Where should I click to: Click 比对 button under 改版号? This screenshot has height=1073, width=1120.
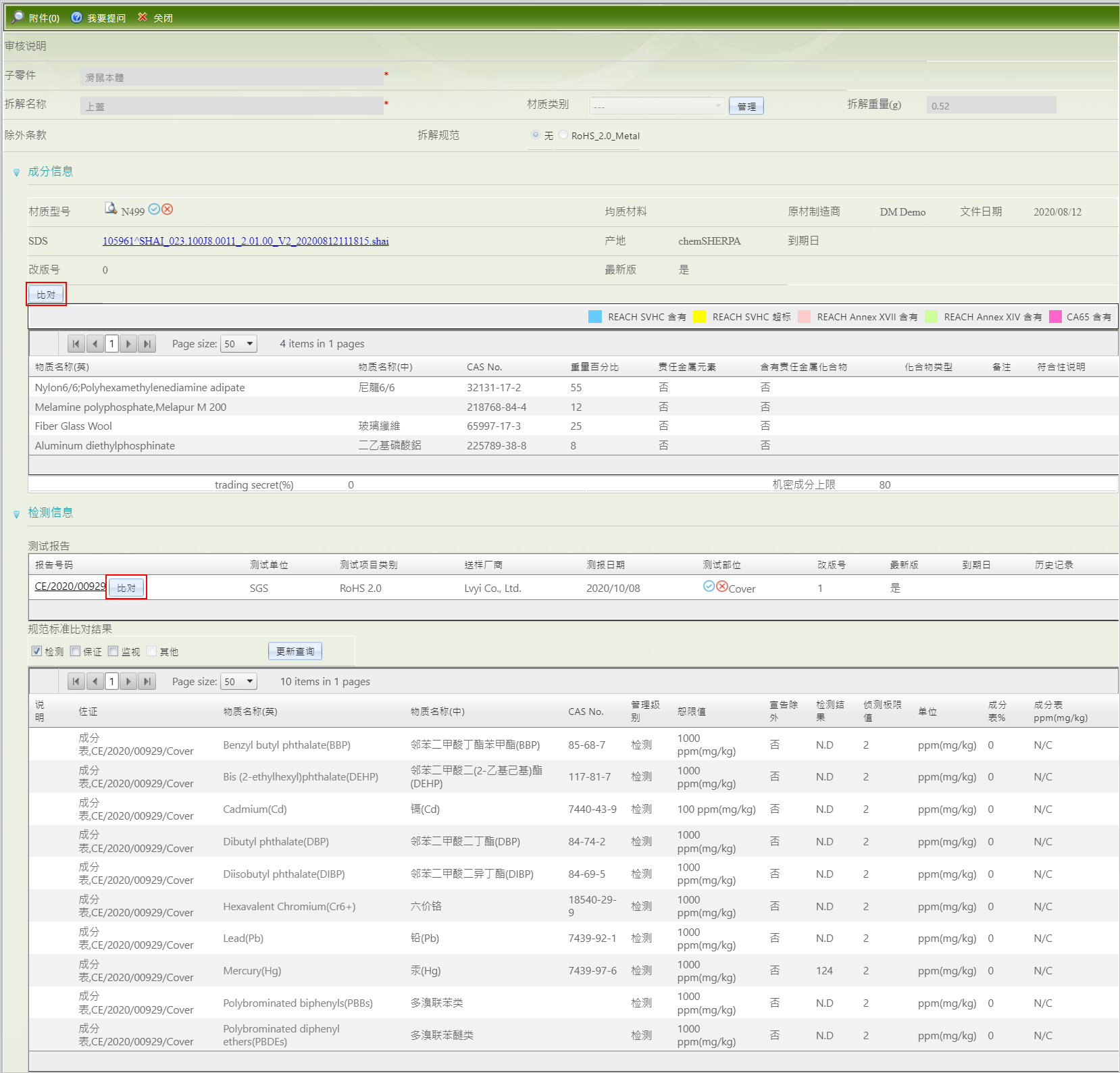(x=46, y=295)
